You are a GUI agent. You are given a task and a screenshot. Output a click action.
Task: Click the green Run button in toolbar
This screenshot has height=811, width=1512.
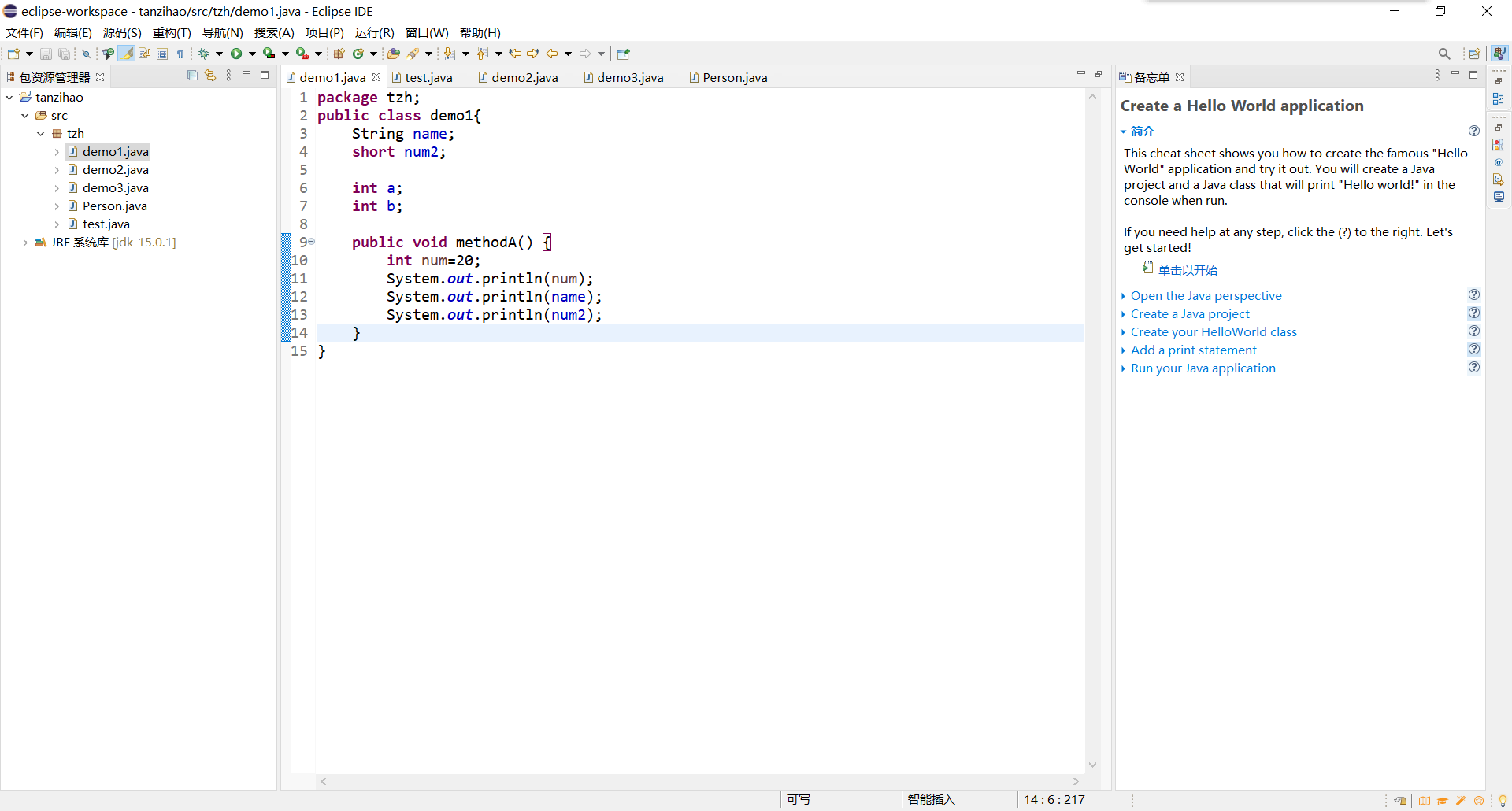coord(235,54)
